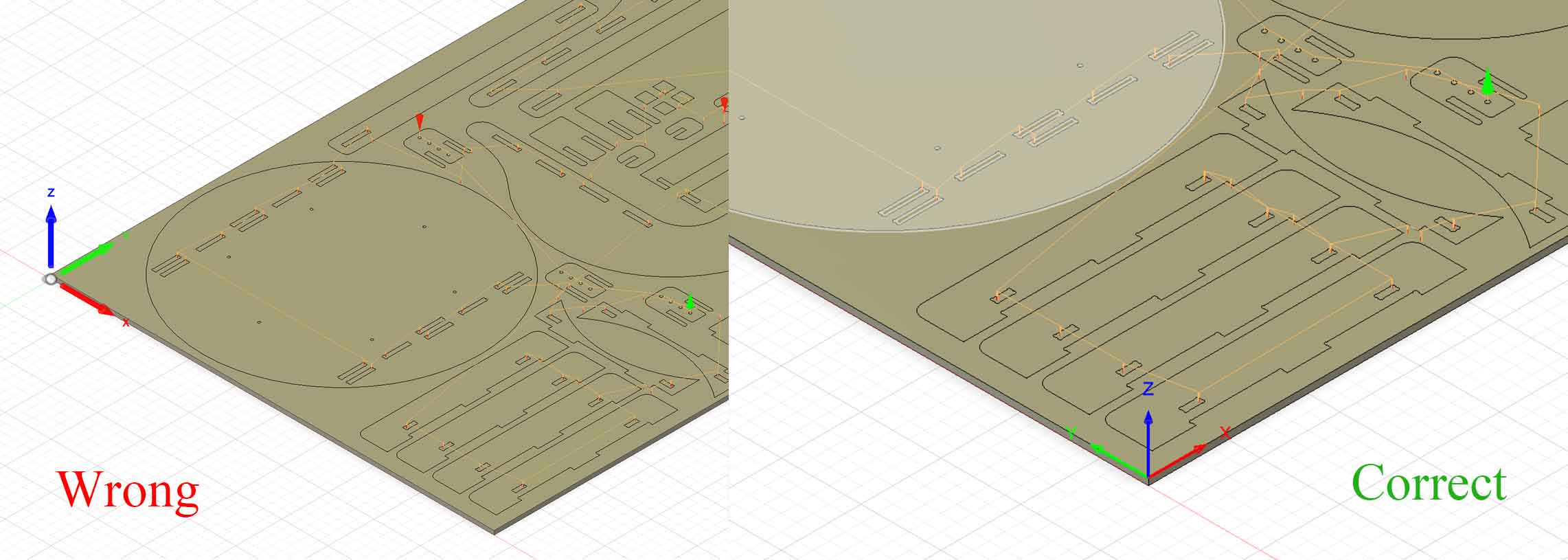The image size is (1568, 560).
Task: Select the blue Z axis arrow in Correct view
Action: click(x=1148, y=440)
